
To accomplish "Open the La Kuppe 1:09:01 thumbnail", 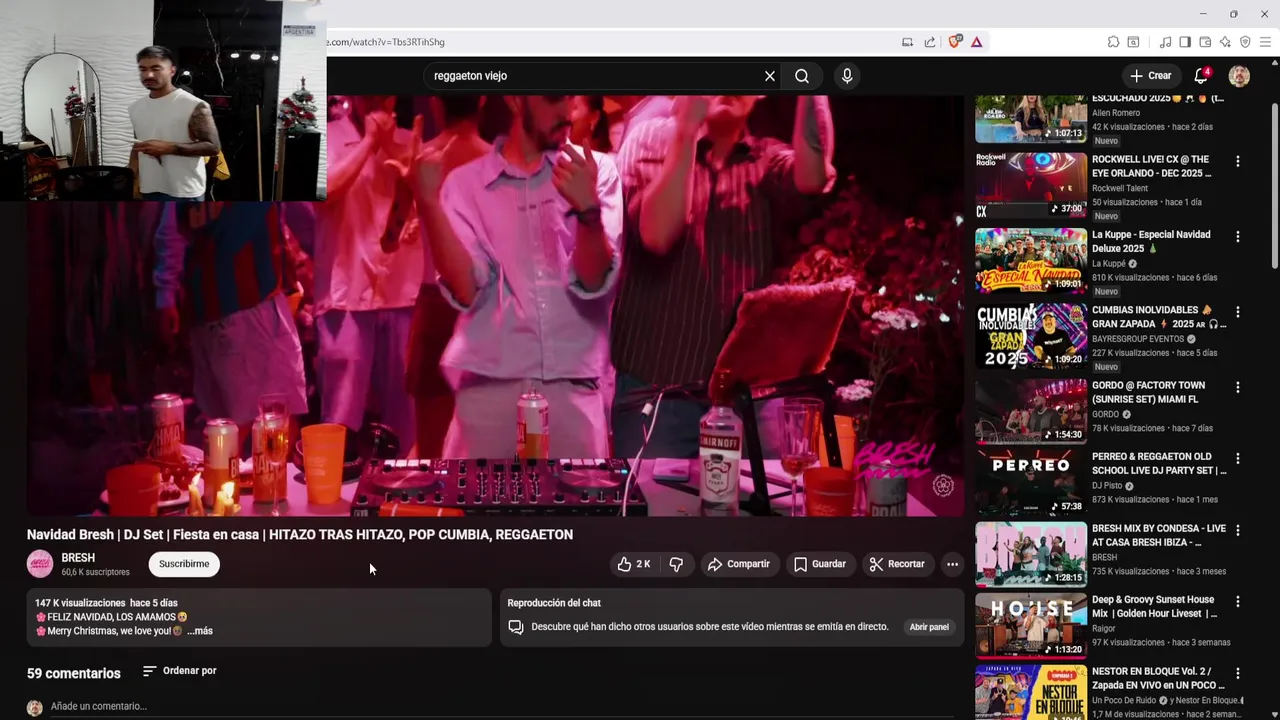I will point(1031,260).
